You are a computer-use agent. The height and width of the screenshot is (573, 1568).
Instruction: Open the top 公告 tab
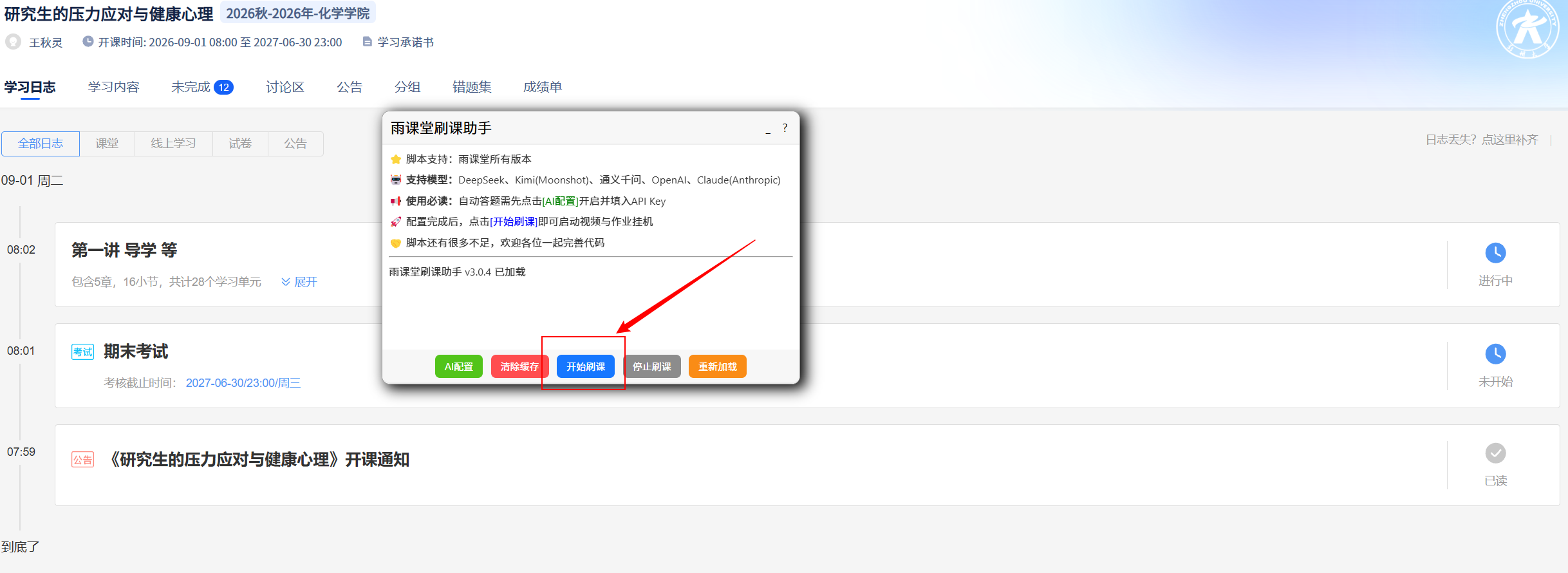tap(350, 87)
